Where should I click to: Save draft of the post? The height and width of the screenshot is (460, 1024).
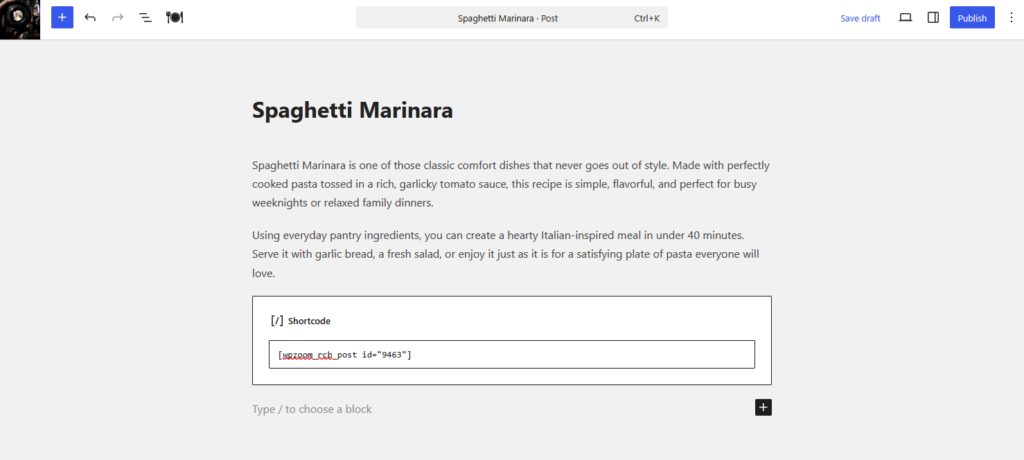pos(860,18)
